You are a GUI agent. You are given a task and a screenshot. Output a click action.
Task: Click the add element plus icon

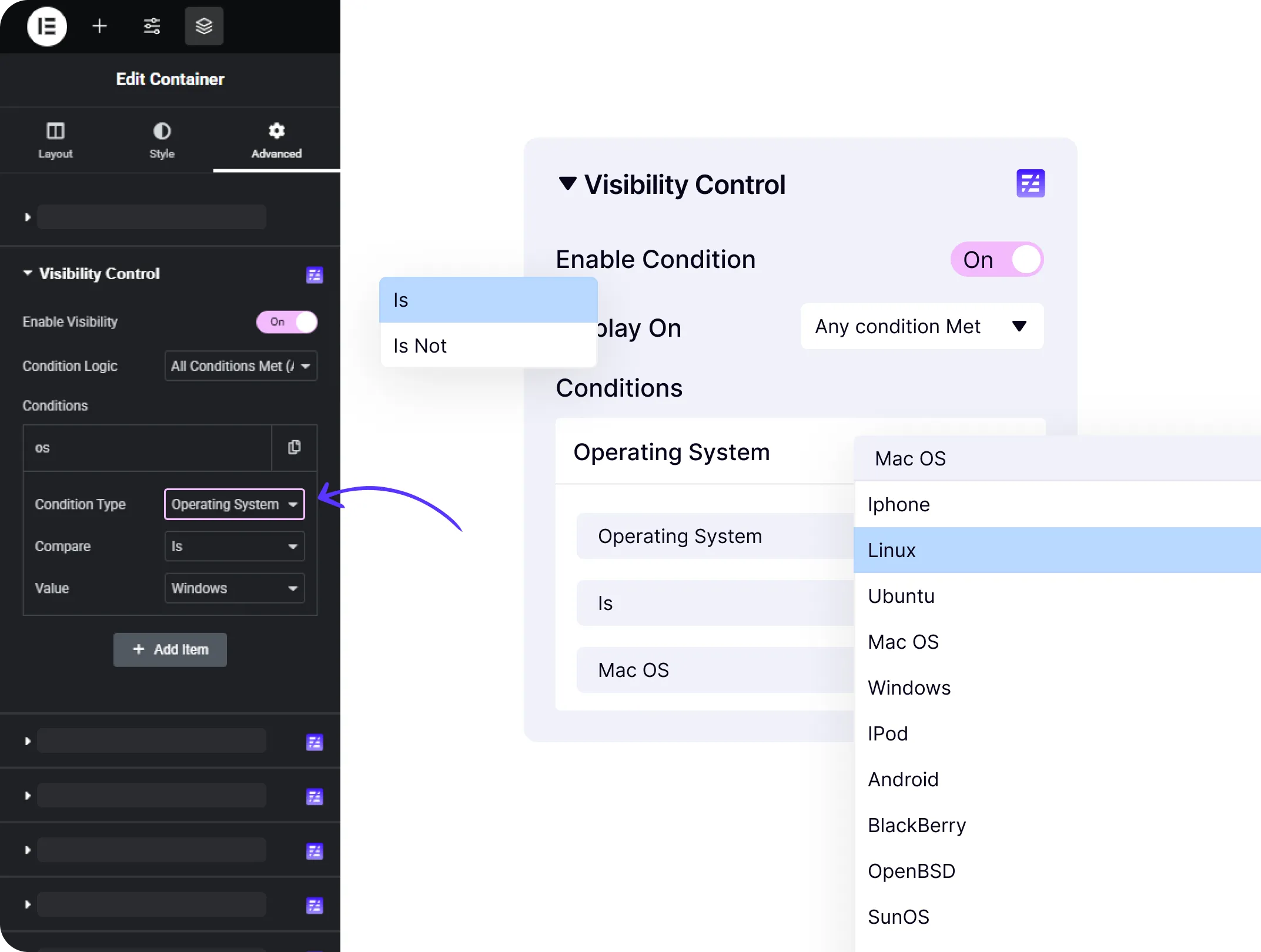[x=99, y=26]
